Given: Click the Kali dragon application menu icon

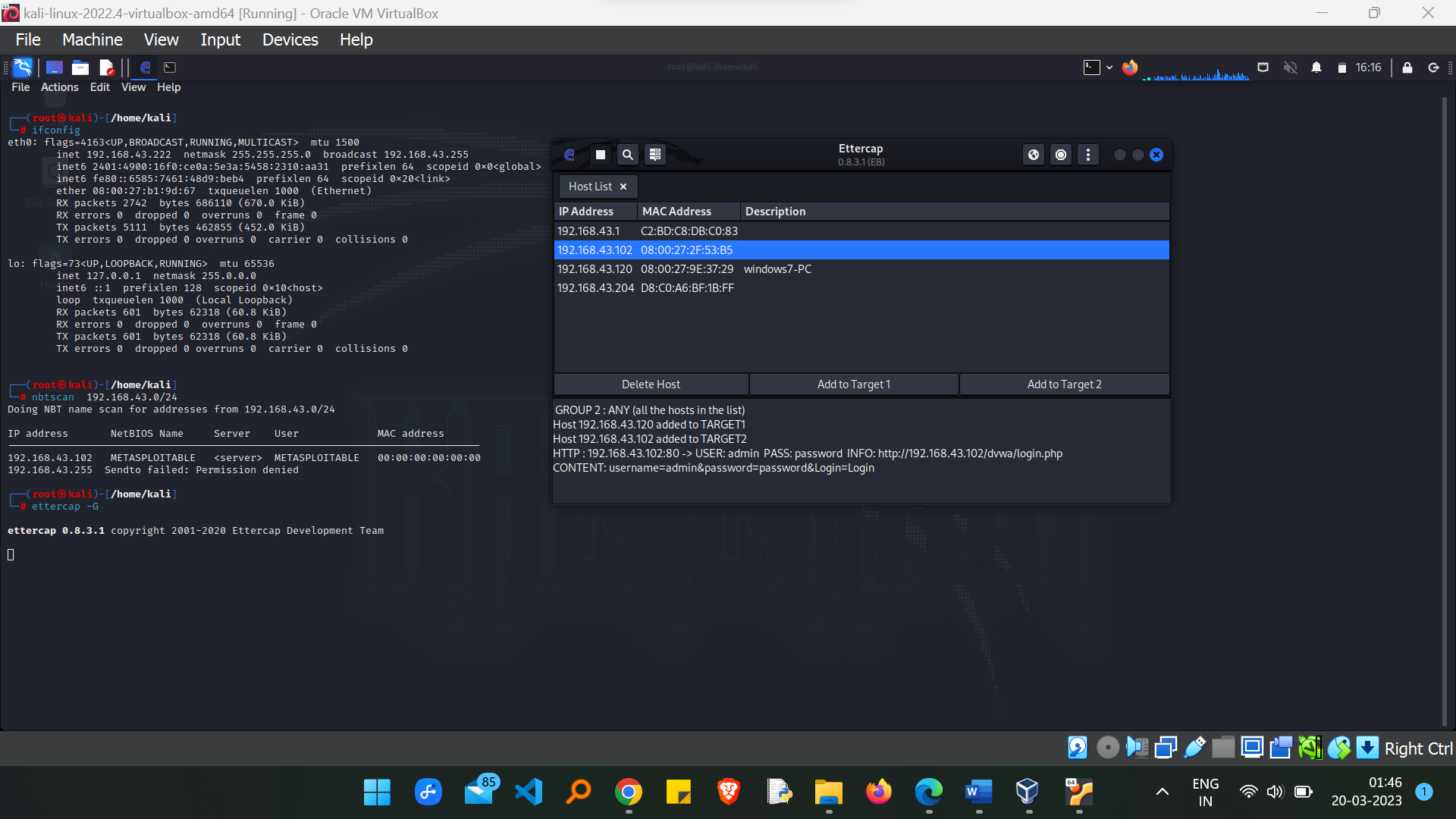Looking at the screenshot, I should click(23, 67).
